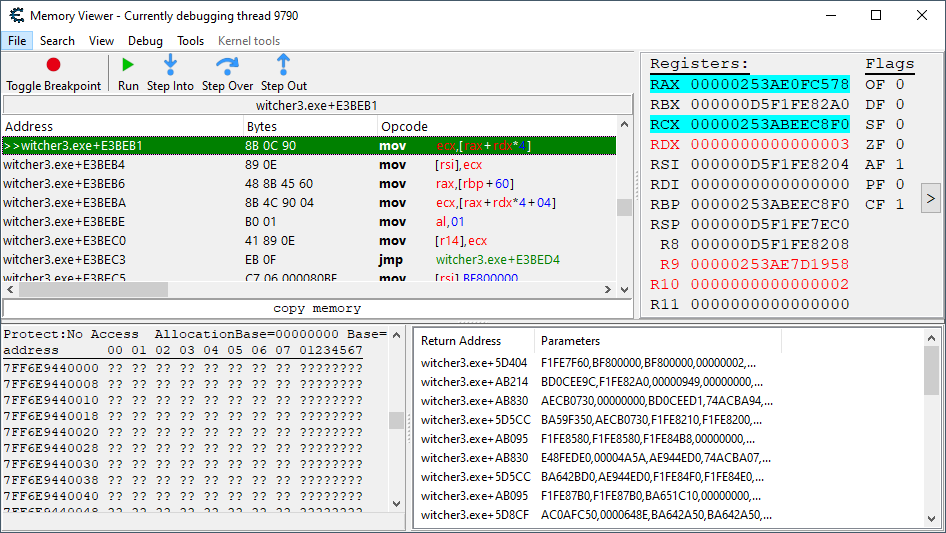The image size is (946, 533).
Task: Click the Step Into arrow icon
Action: tap(170, 65)
